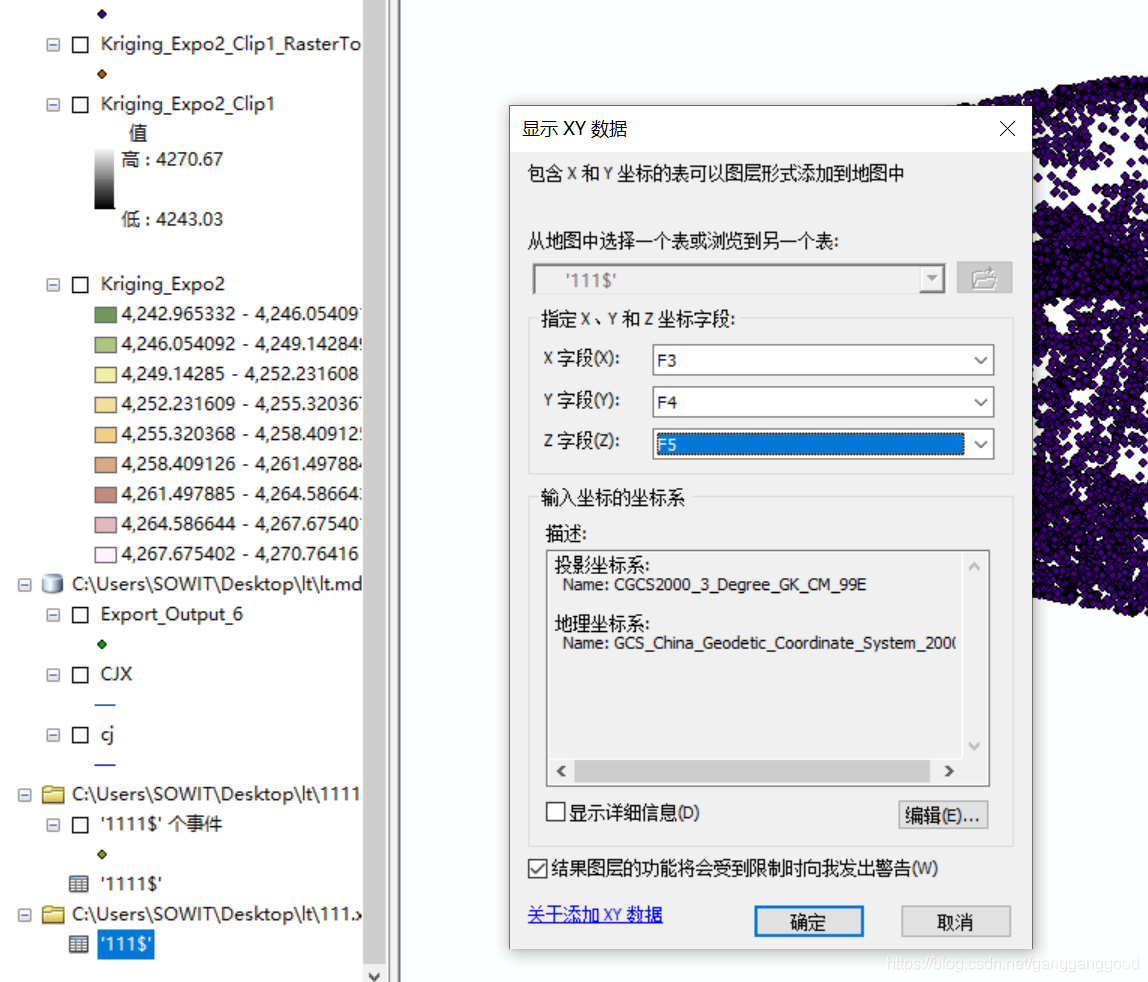Viewport: 1148px width, 982px height.
Task: Click the blue line symbol under CJX
Action: [105, 704]
